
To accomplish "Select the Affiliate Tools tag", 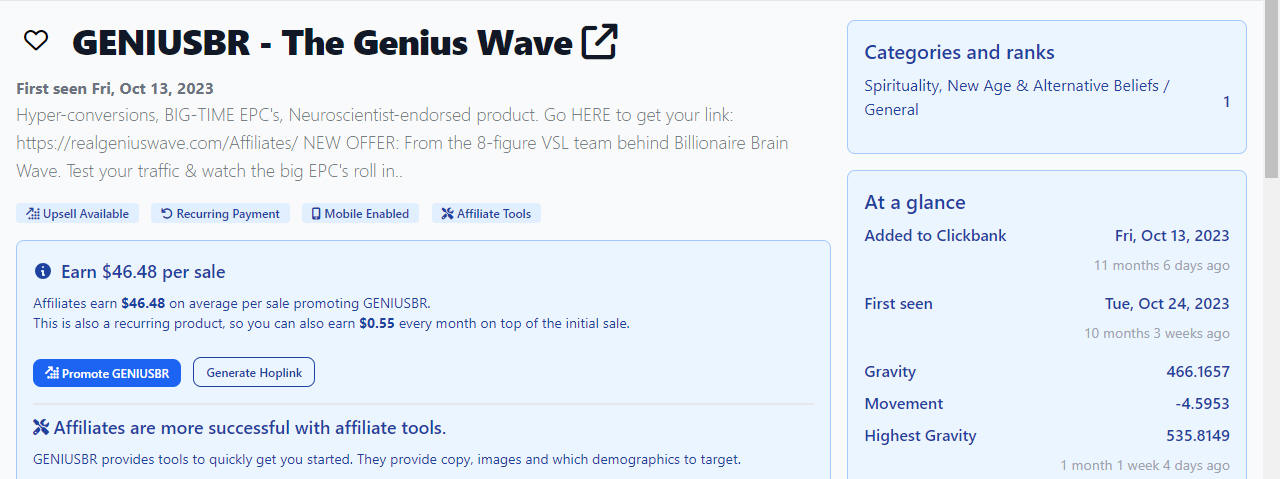I will coord(486,213).
